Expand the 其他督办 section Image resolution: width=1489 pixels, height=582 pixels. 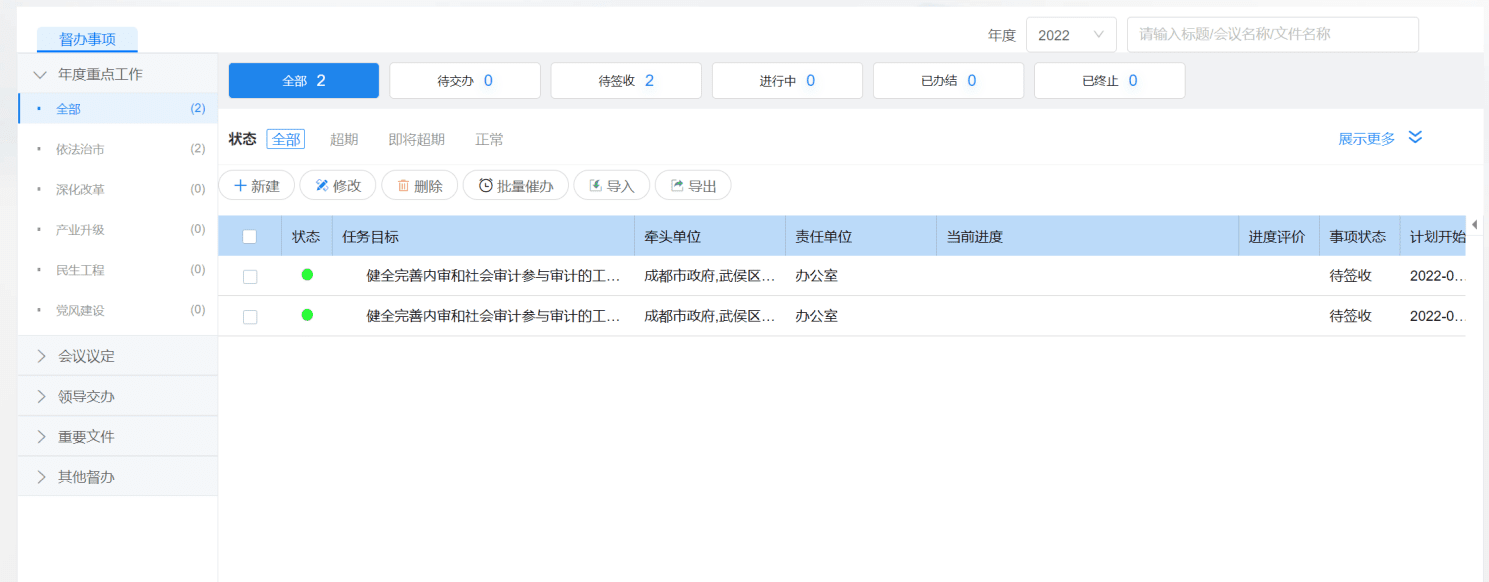pos(117,477)
